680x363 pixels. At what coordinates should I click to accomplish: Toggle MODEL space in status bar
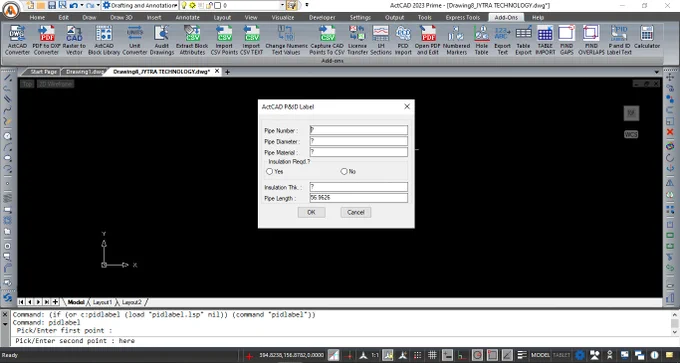click(x=540, y=355)
